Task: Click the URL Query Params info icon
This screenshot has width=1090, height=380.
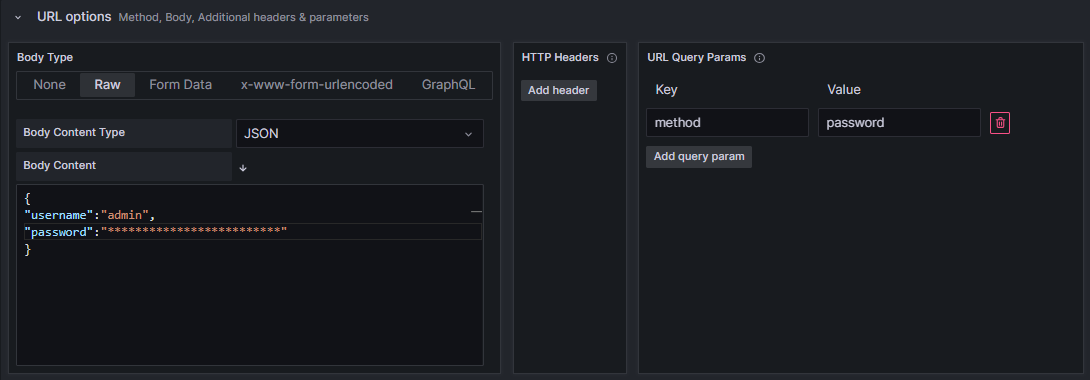Action: (x=760, y=58)
